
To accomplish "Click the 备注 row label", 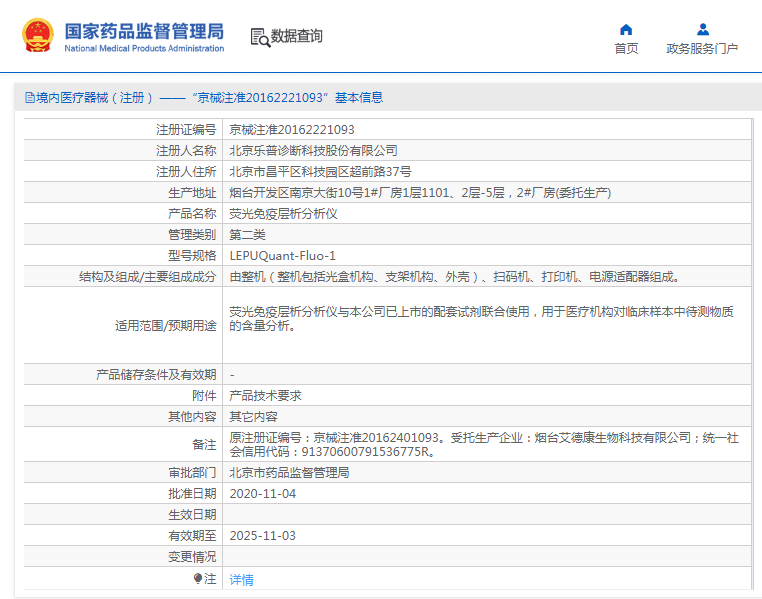I will tap(204, 445).
